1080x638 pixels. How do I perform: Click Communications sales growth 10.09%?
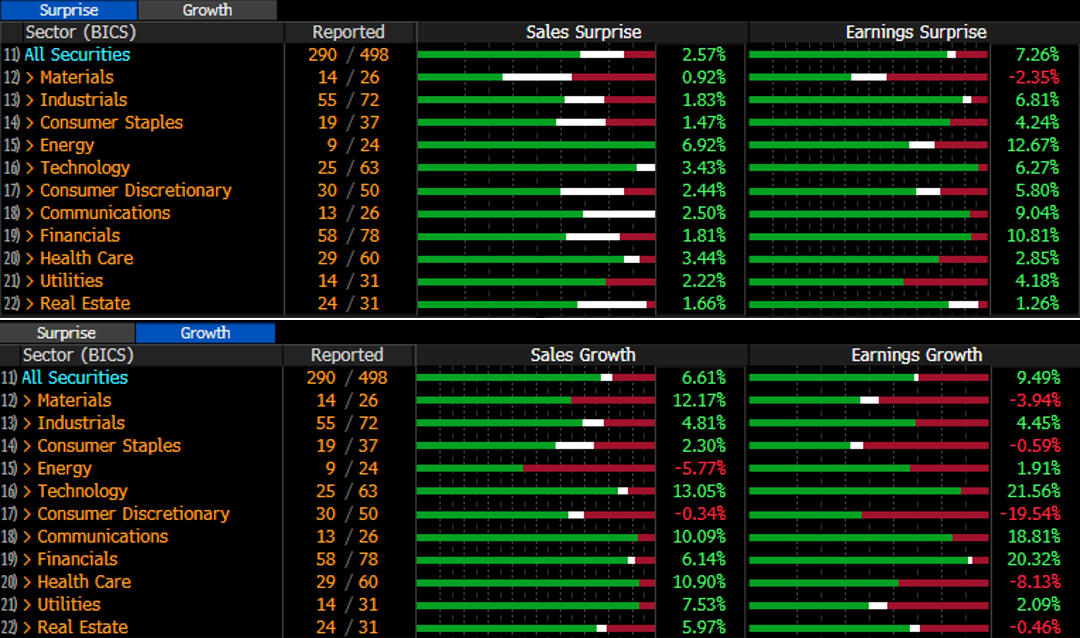(x=699, y=537)
